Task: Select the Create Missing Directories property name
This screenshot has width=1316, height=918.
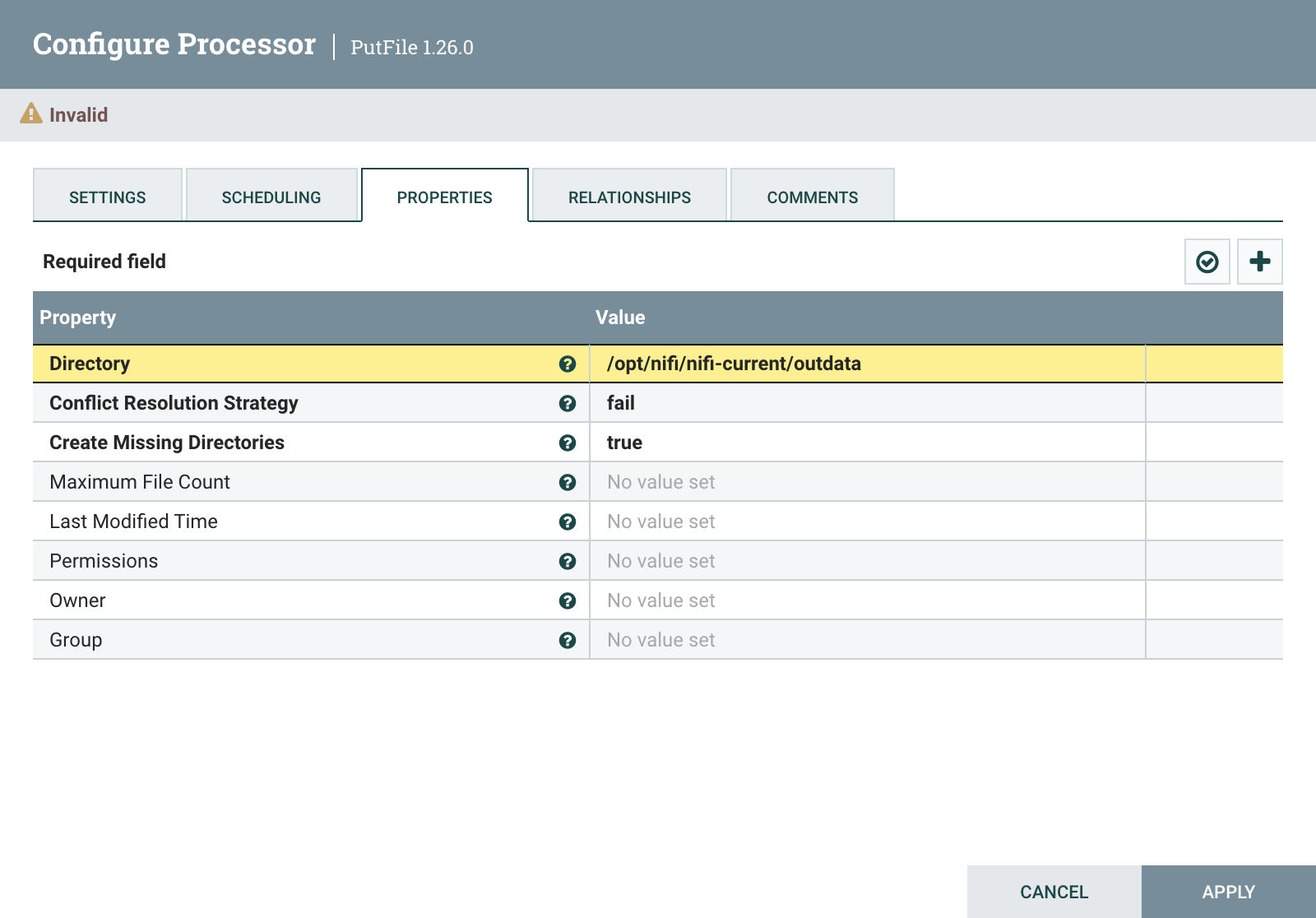Action: tap(167, 443)
